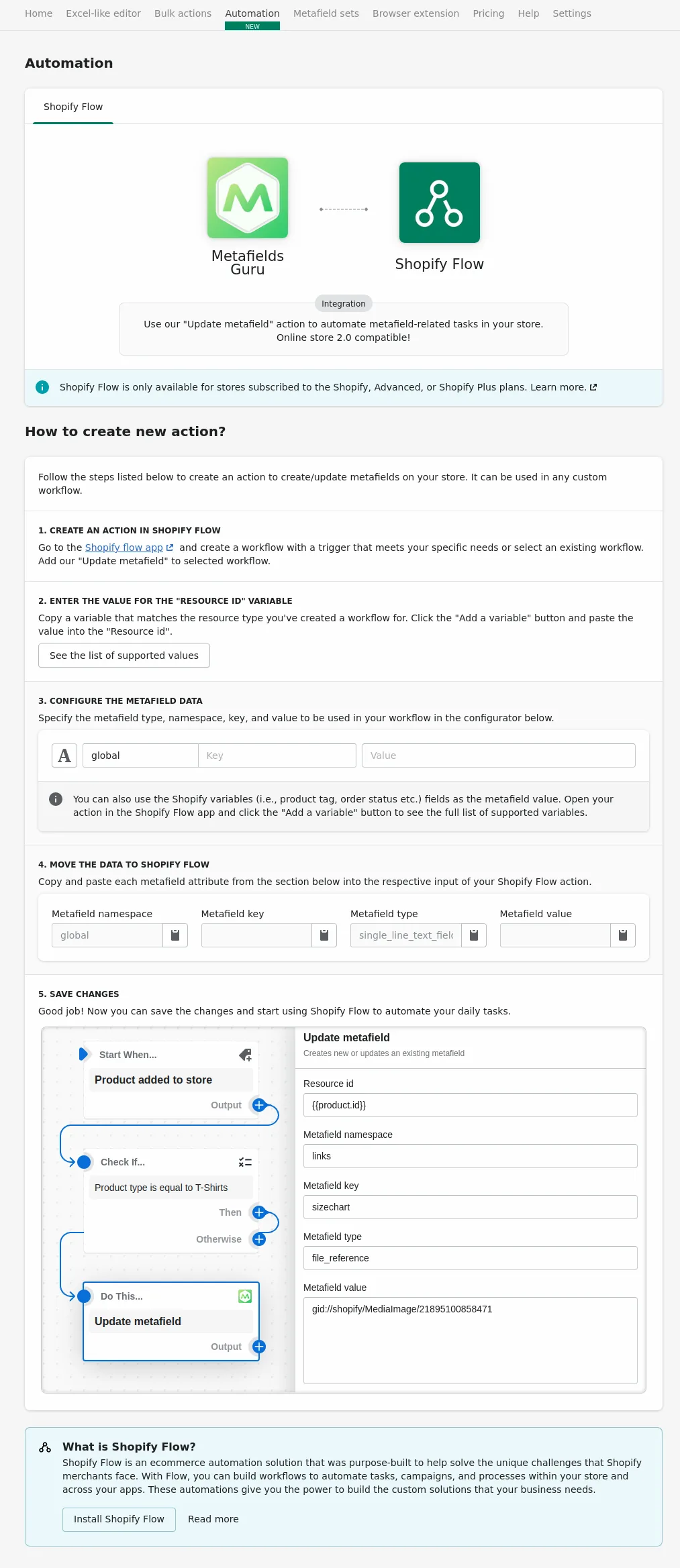This screenshot has height=1568, width=680.
Task: Focus the Key input field
Action: point(277,755)
